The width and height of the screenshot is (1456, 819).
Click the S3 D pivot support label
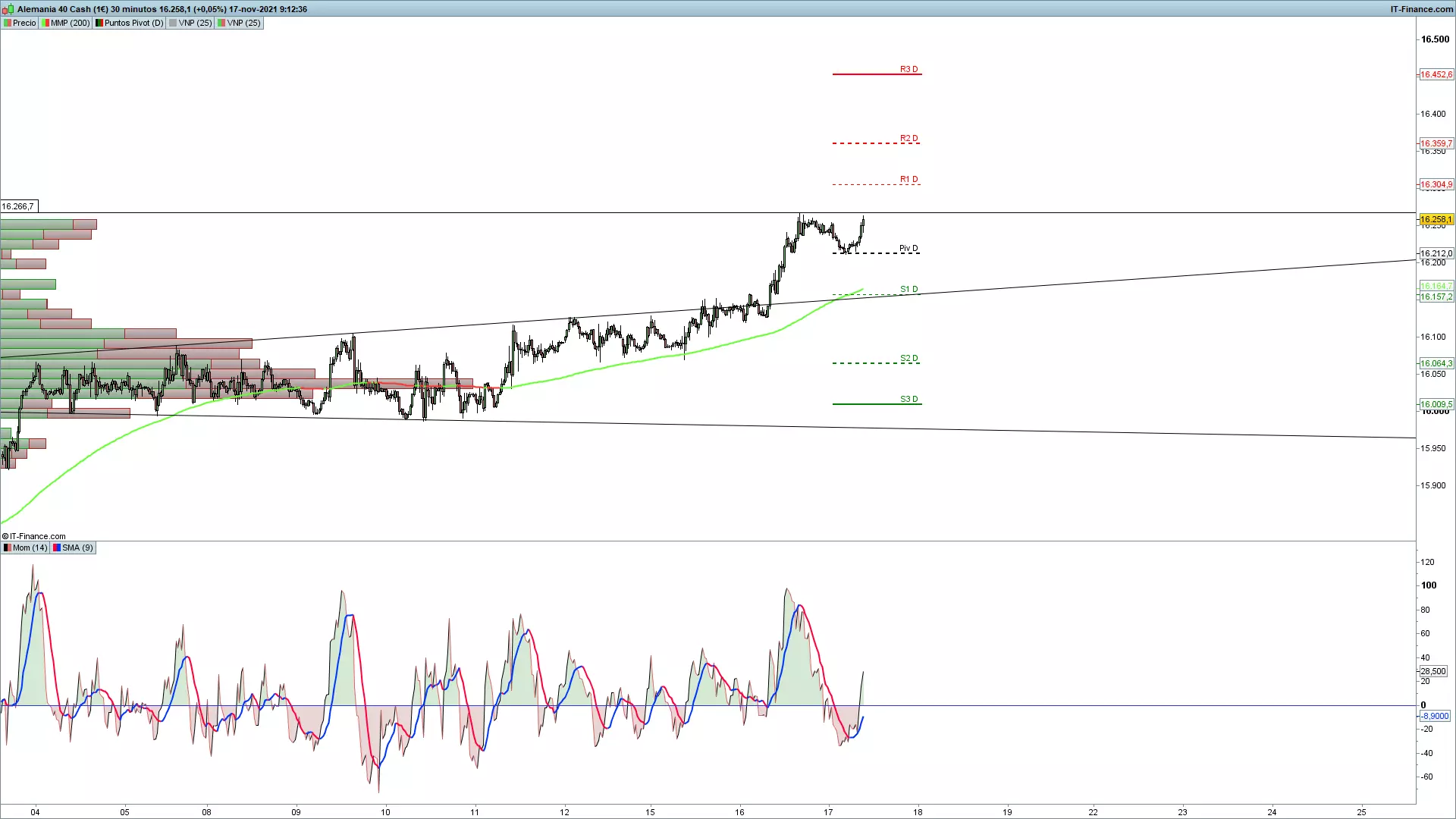(x=908, y=399)
